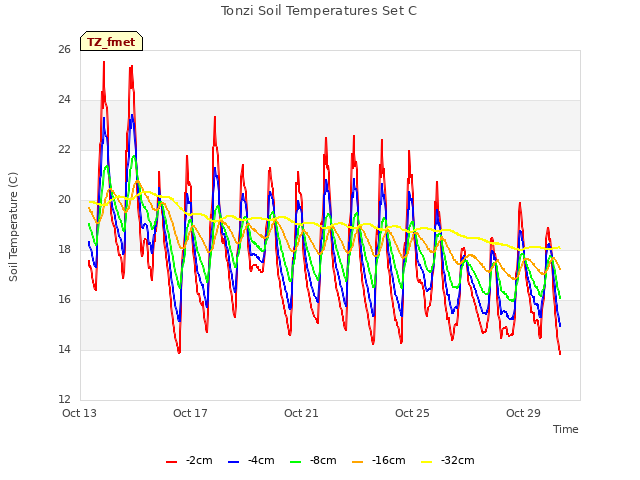
Task: Click the 26 y-axis tick label
Action: coord(64,50)
